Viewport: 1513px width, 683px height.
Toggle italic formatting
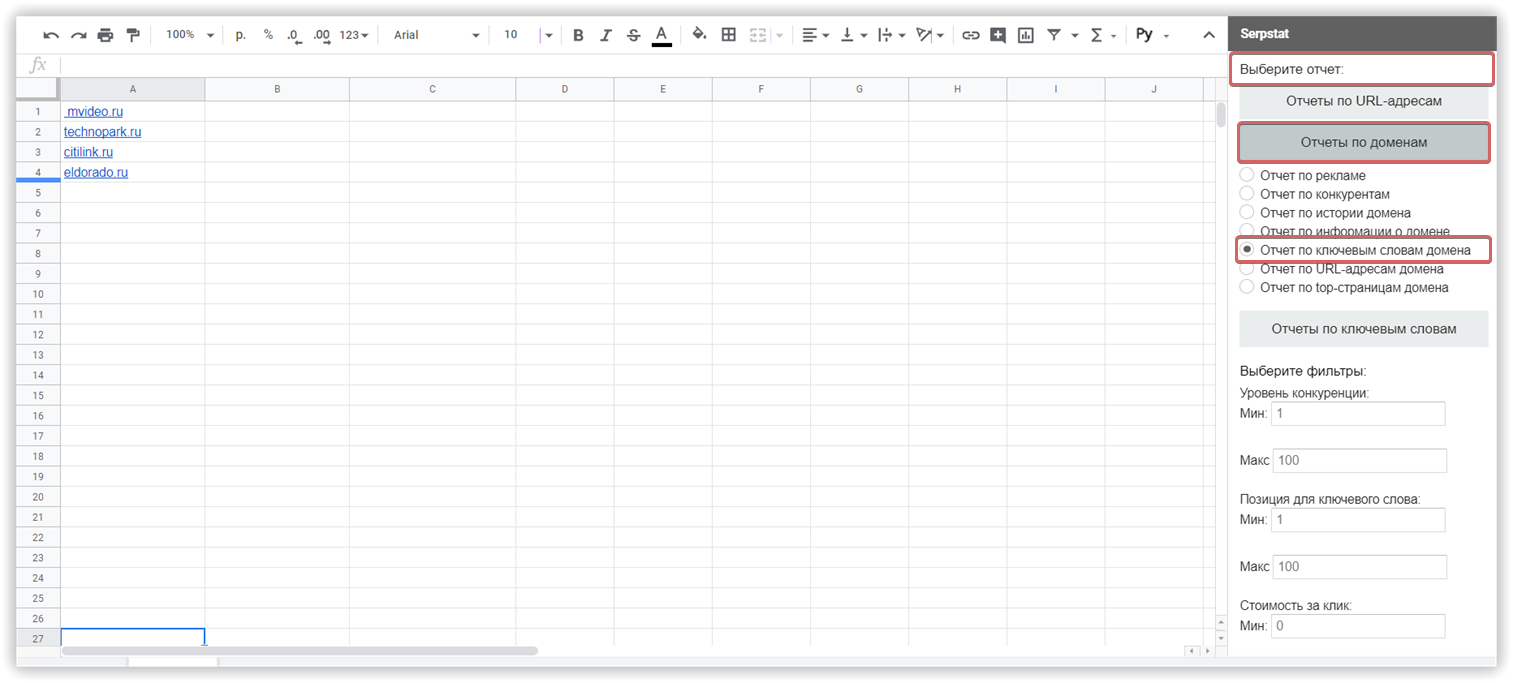[605, 35]
